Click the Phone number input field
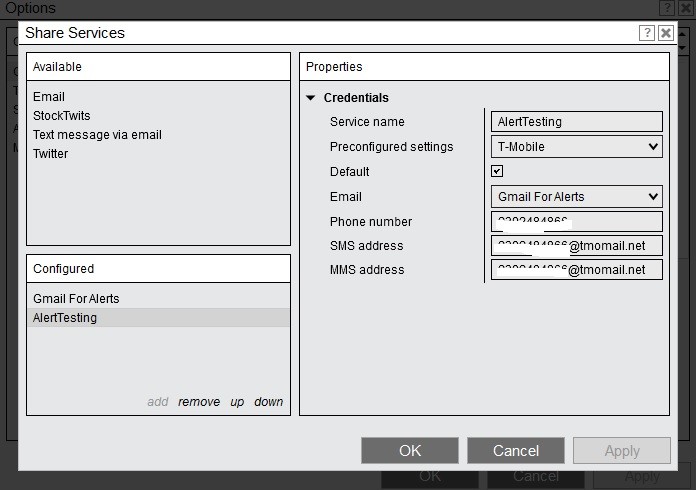 tap(577, 221)
